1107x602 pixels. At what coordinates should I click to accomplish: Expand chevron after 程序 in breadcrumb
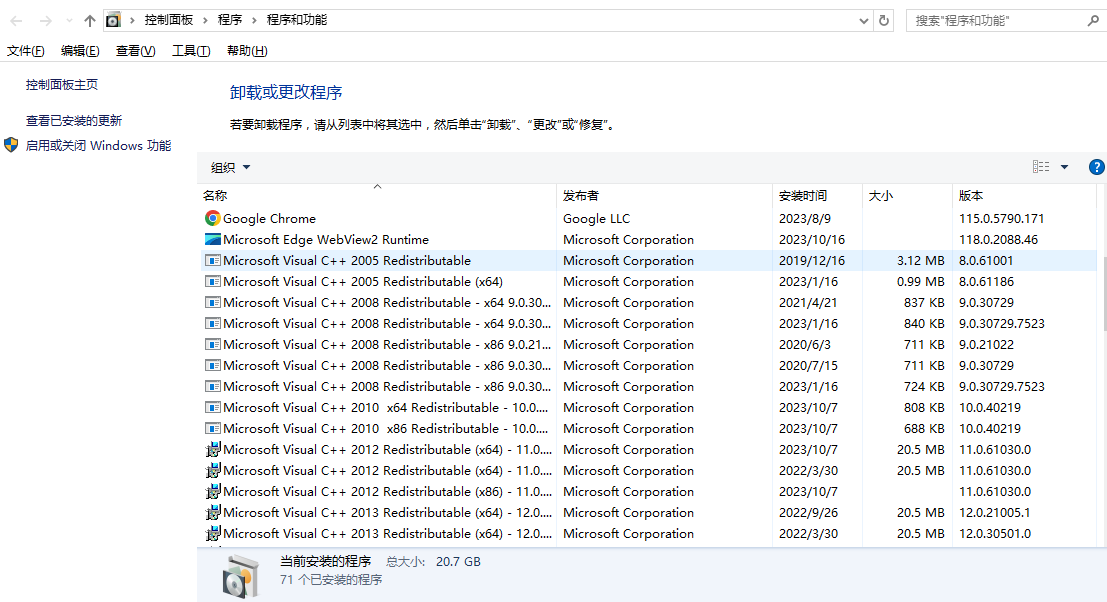254,20
